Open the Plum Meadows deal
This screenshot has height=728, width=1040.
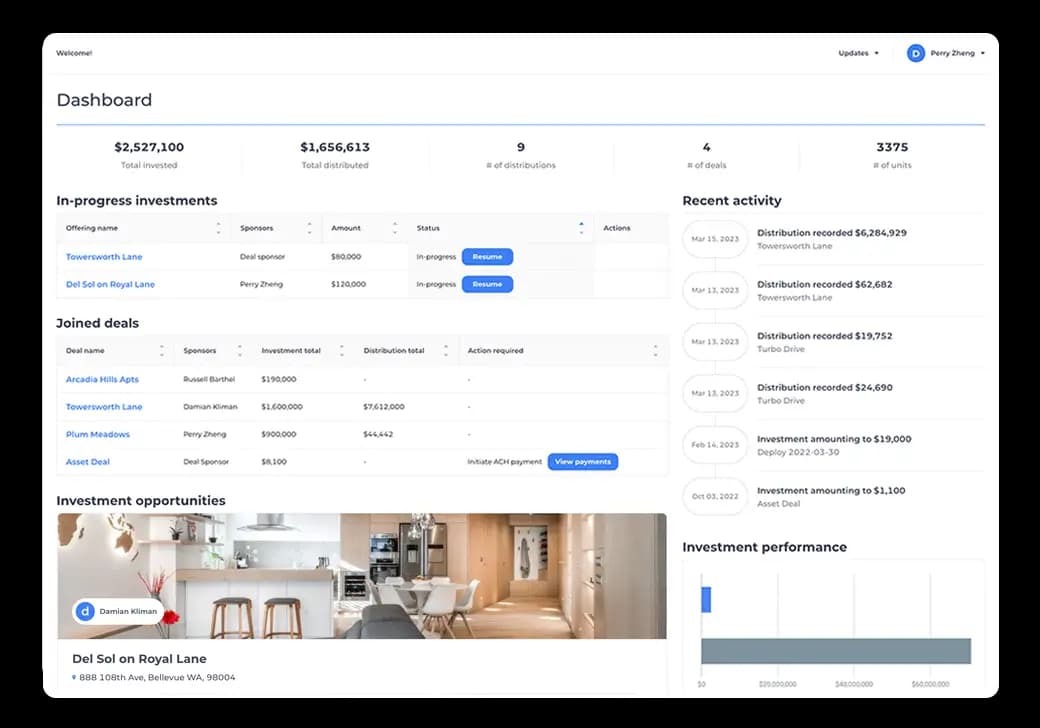[98, 435]
